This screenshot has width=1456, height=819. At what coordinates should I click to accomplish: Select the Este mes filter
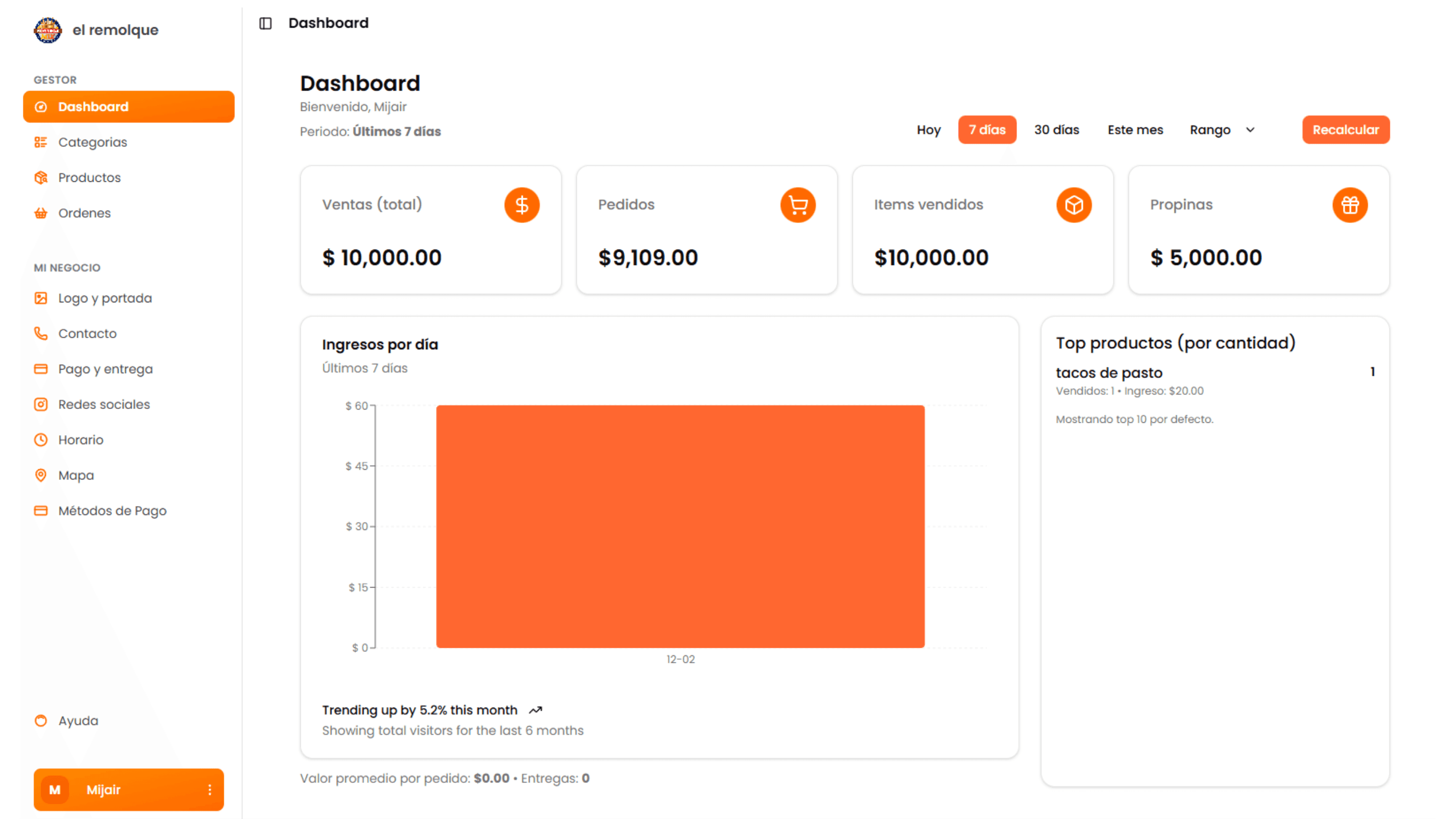click(1135, 130)
